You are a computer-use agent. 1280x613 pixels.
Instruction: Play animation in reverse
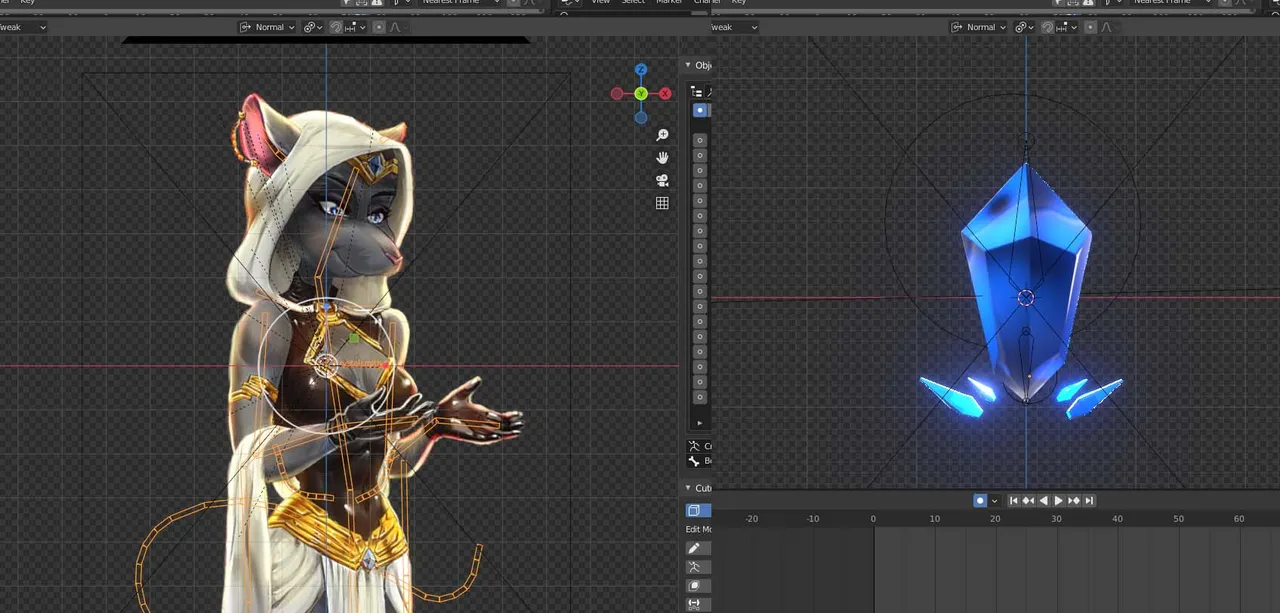[1044, 500]
